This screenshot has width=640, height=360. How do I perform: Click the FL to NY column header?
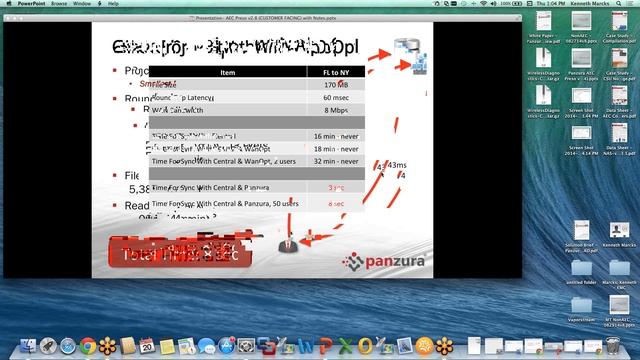tap(336, 72)
